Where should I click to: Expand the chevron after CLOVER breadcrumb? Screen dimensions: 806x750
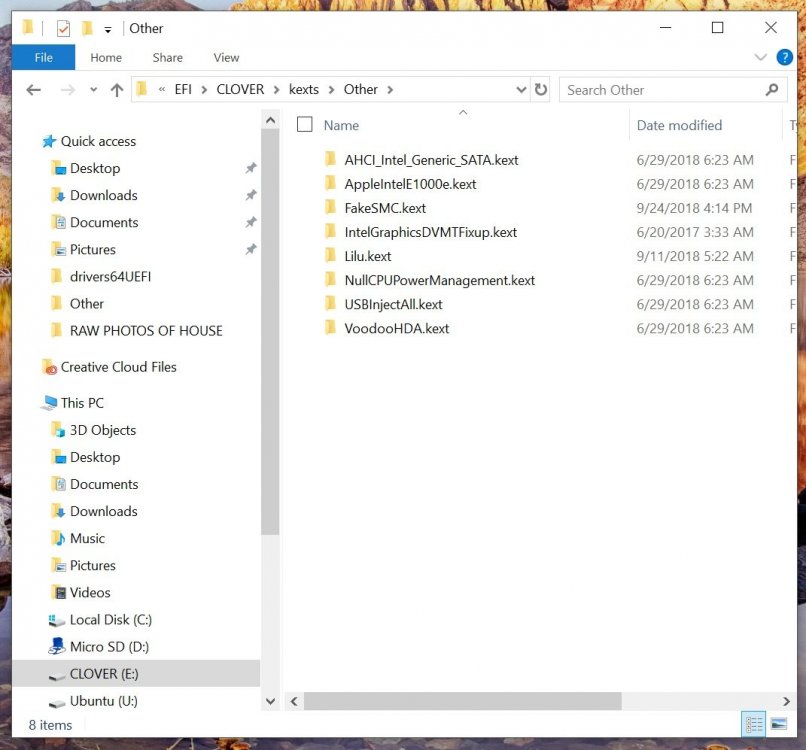(277, 90)
